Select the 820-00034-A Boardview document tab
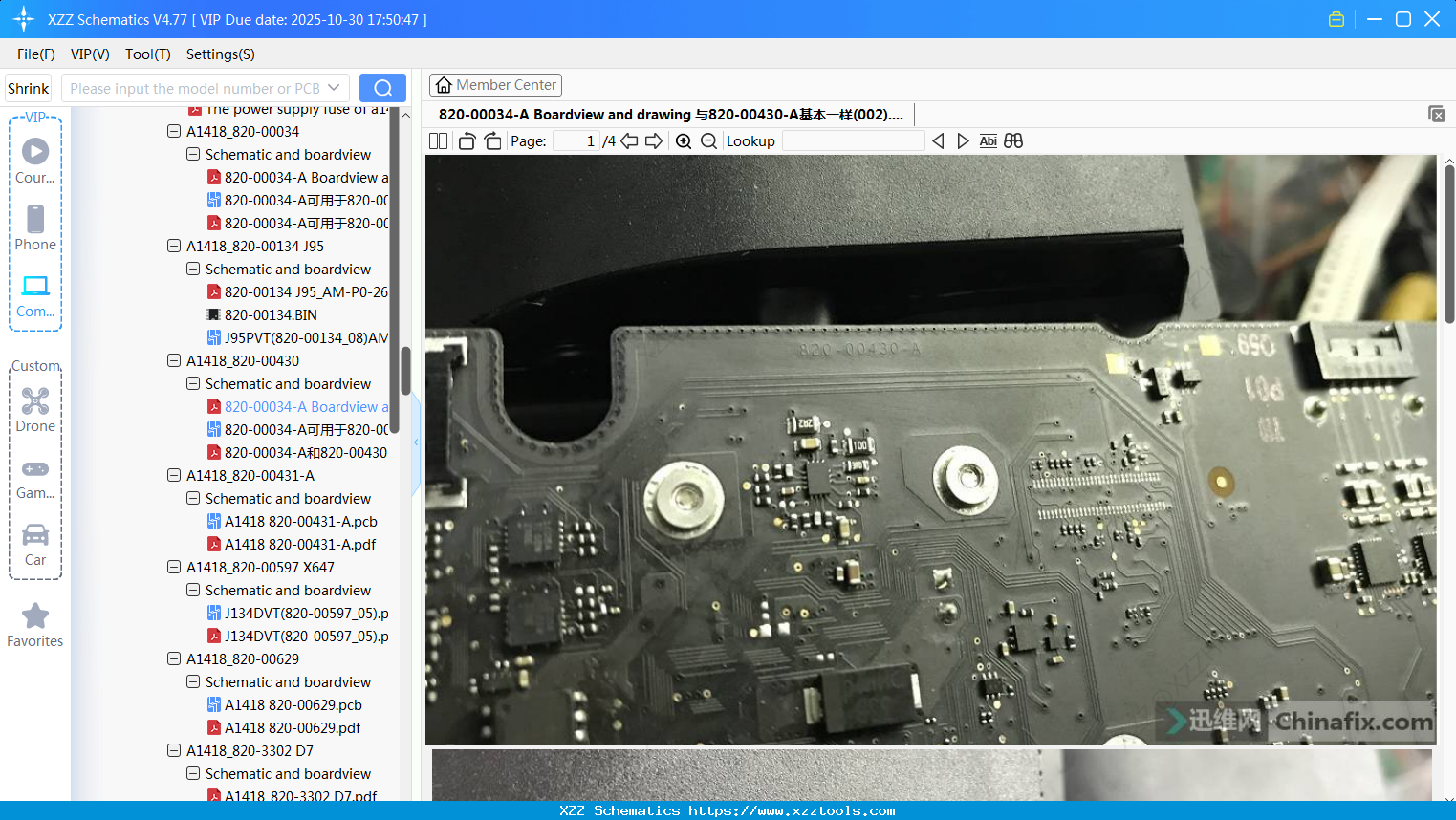The width and height of the screenshot is (1456, 820). (x=671, y=115)
